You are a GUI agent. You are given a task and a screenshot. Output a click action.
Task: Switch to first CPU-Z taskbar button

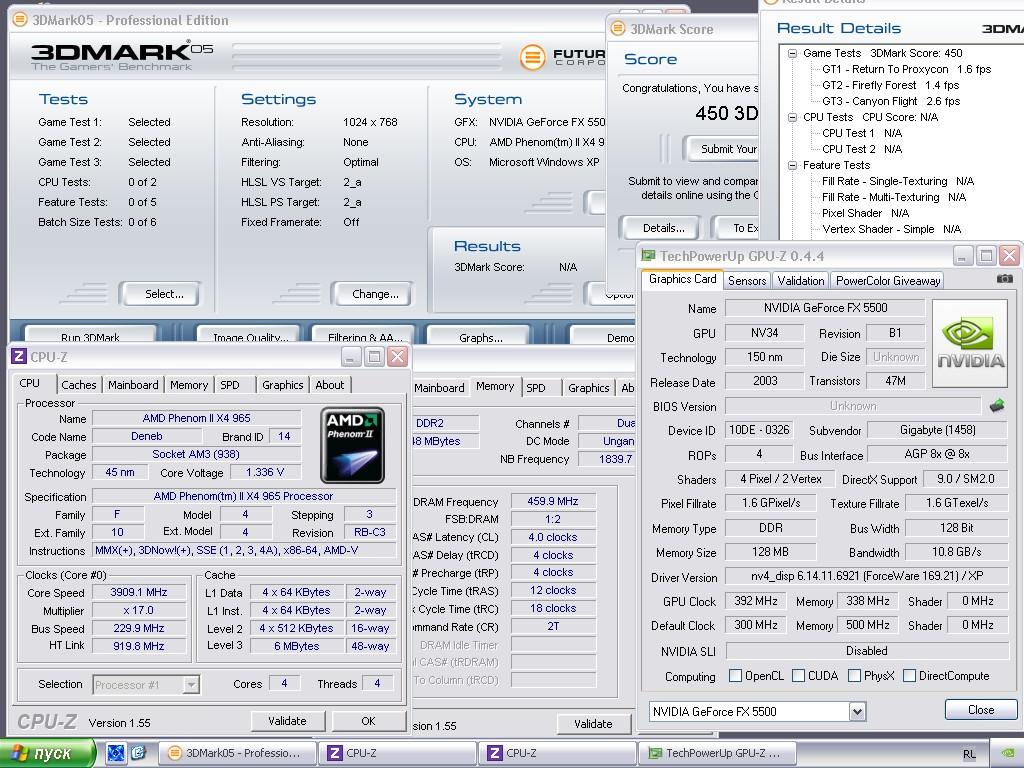[x=397, y=753]
